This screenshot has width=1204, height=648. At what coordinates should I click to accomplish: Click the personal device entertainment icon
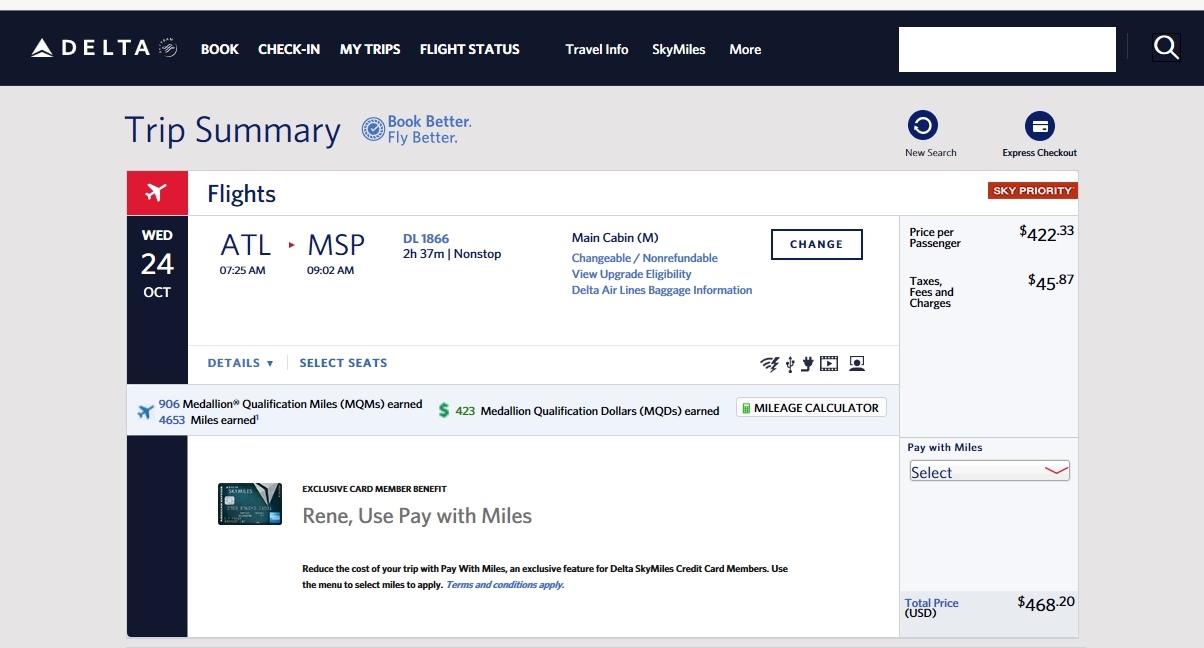pos(856,364)
